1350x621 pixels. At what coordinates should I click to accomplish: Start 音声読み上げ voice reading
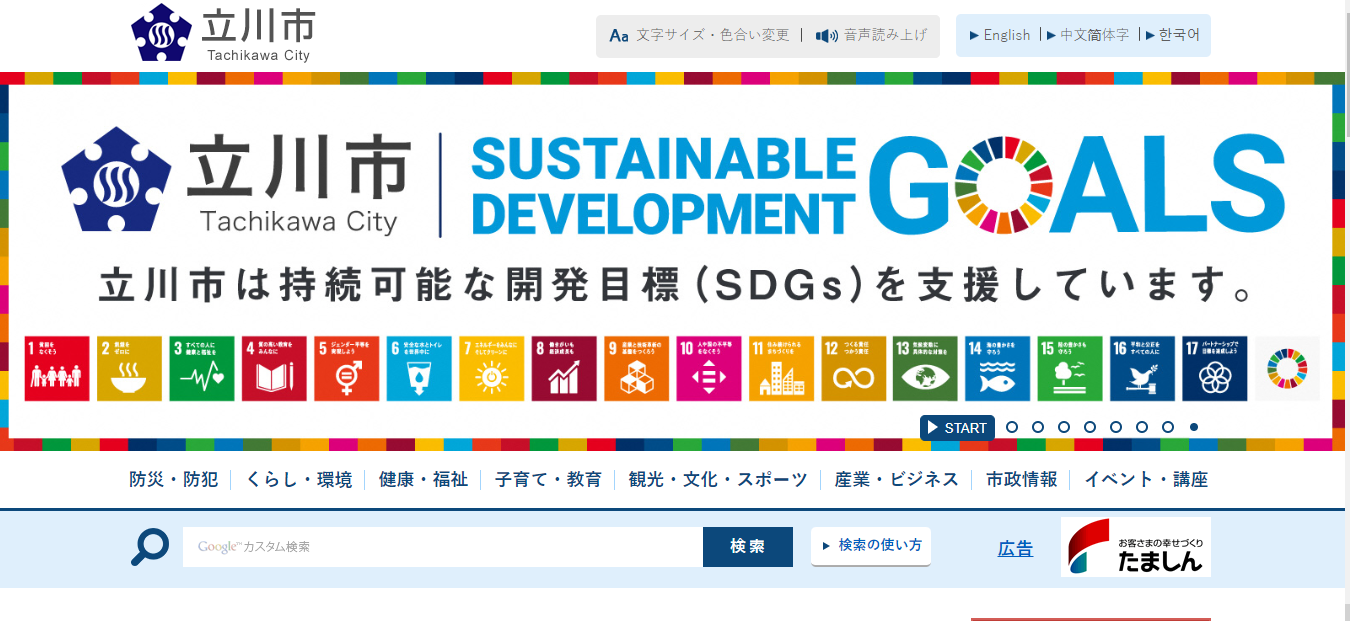pyautogui.click(x=885, y=35)
